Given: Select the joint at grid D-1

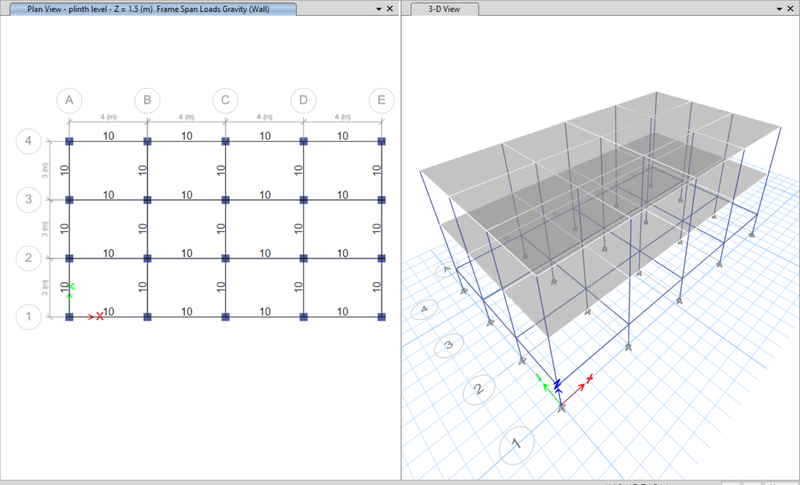Looking at the screenshot, I should pos(304,317).
